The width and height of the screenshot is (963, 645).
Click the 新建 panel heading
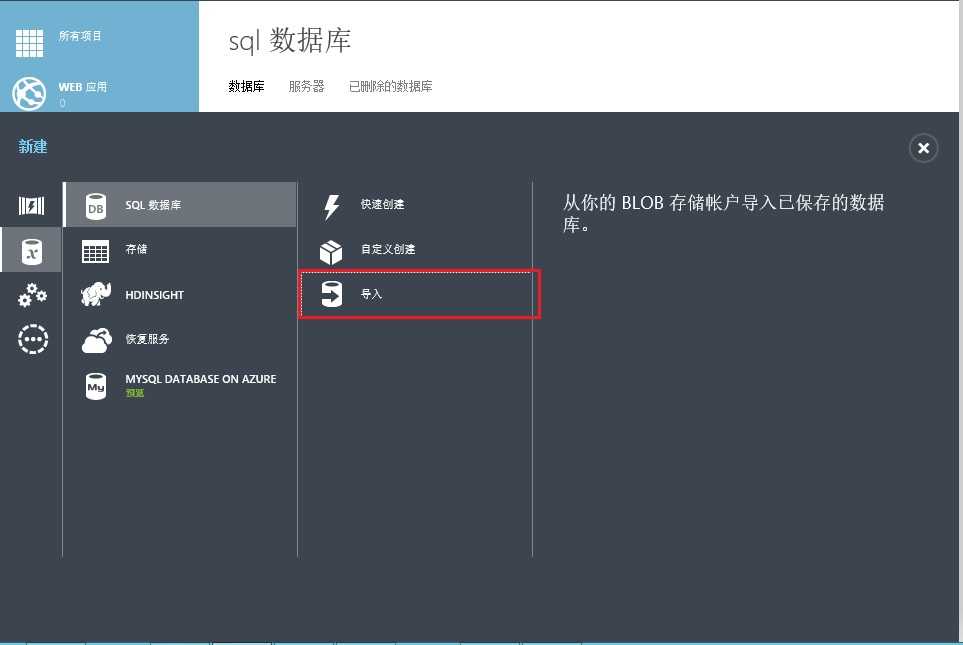point(33,146)
